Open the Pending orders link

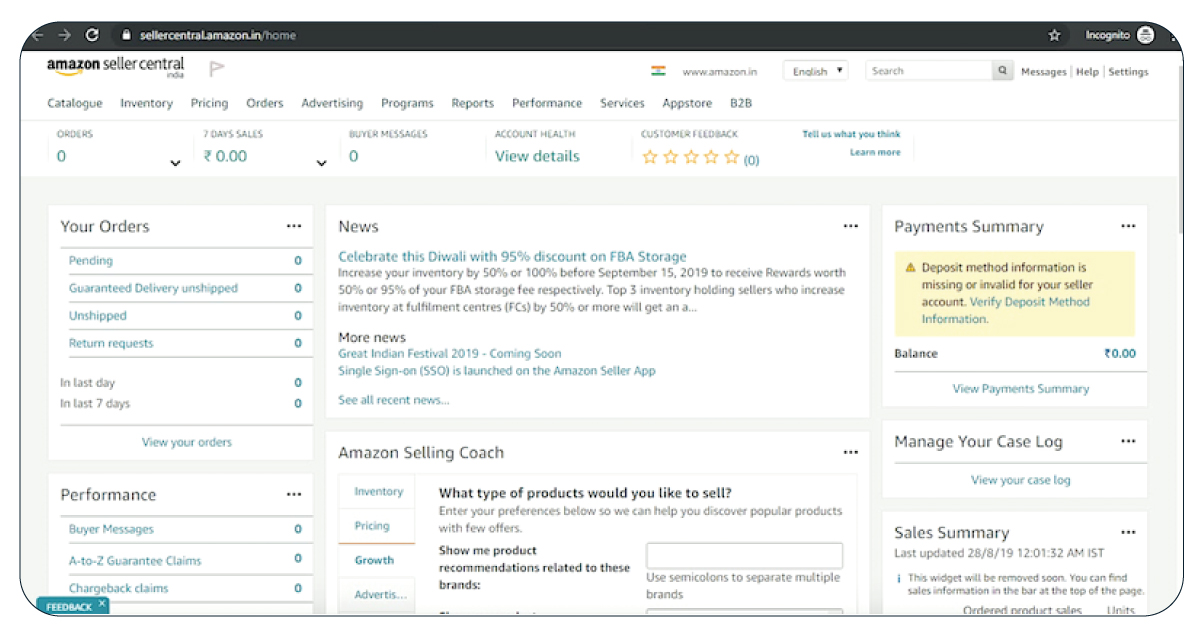click(x=91, y=261)
